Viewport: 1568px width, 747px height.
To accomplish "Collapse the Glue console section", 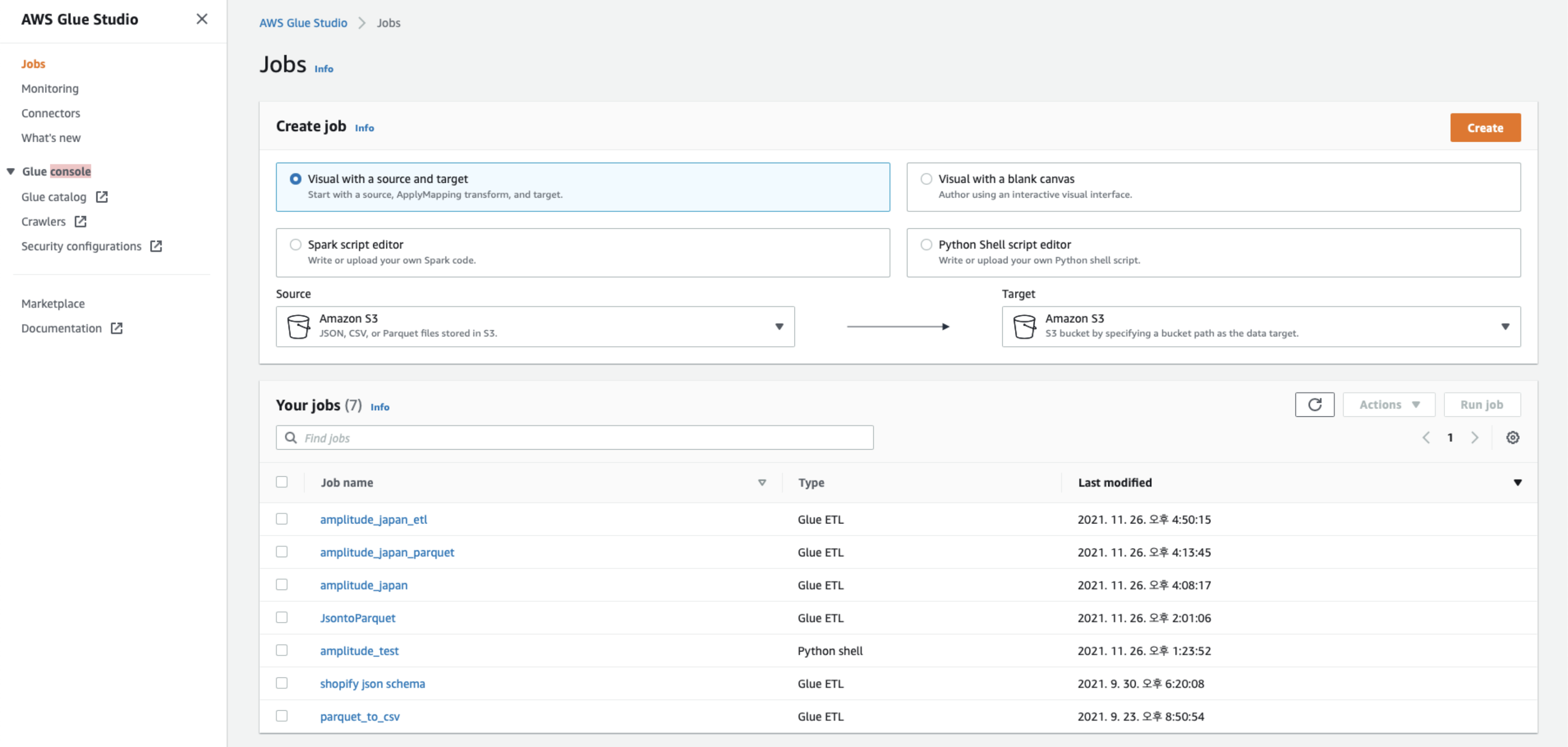I will point(10,171).
